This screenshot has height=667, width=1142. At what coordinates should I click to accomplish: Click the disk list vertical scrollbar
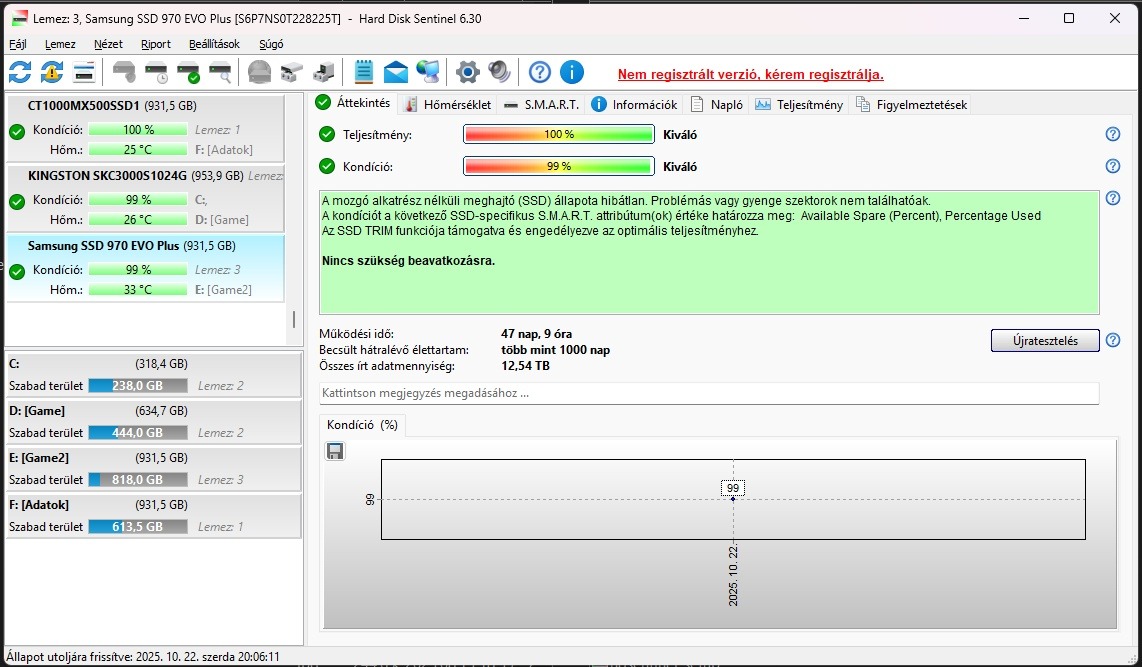[x=294, y=320]
